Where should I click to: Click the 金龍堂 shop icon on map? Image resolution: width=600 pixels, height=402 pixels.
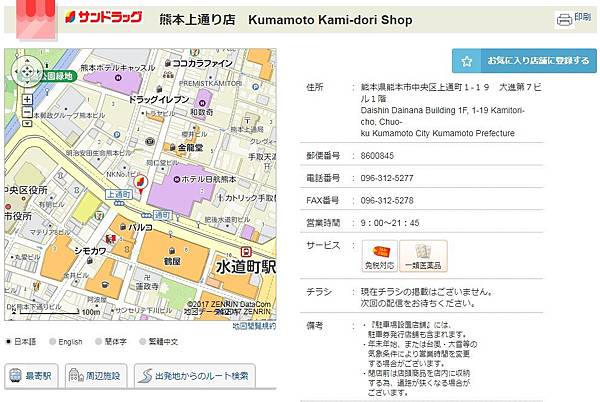click(172, 147)
